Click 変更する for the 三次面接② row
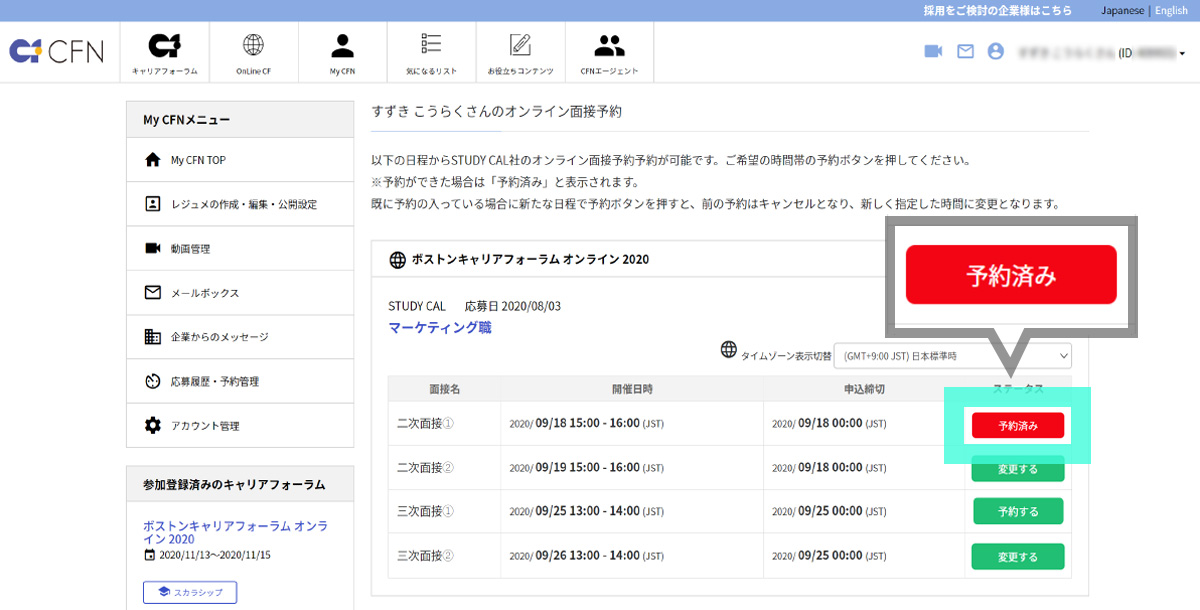This screenshot has height=610, width=1200. [x=1018, y=556]
